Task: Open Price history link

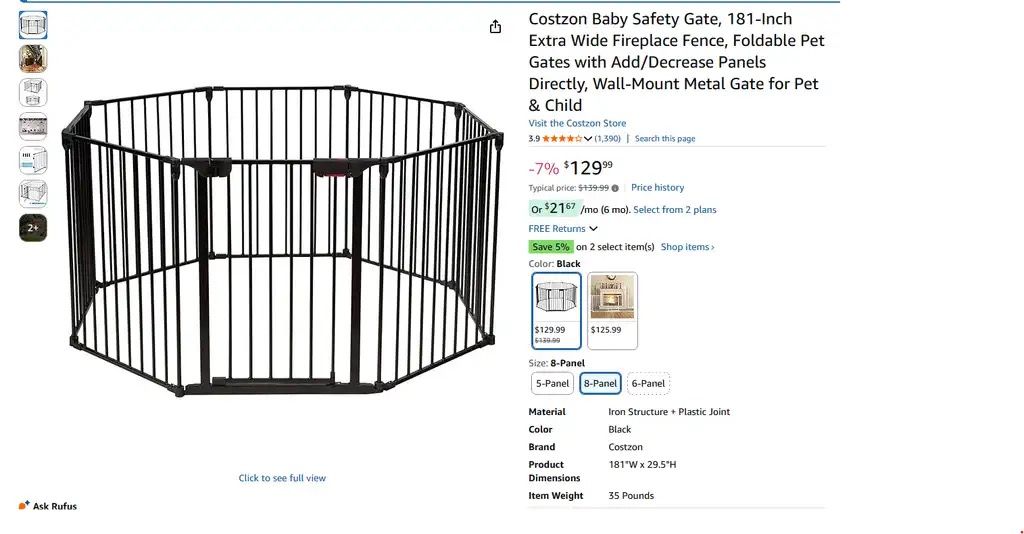Action: (657, 188)
